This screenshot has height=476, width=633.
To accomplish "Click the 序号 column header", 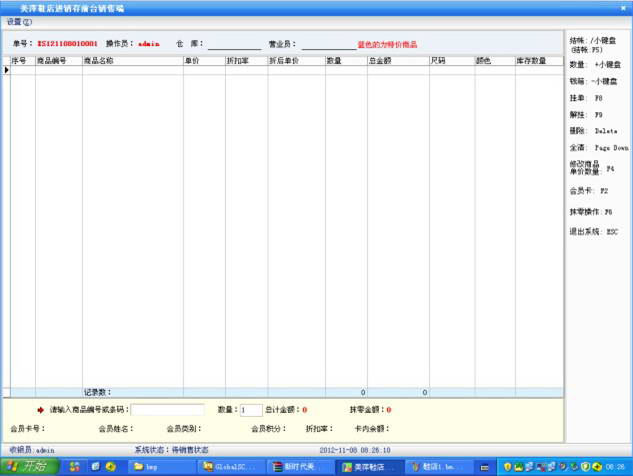I will (23, 61).
